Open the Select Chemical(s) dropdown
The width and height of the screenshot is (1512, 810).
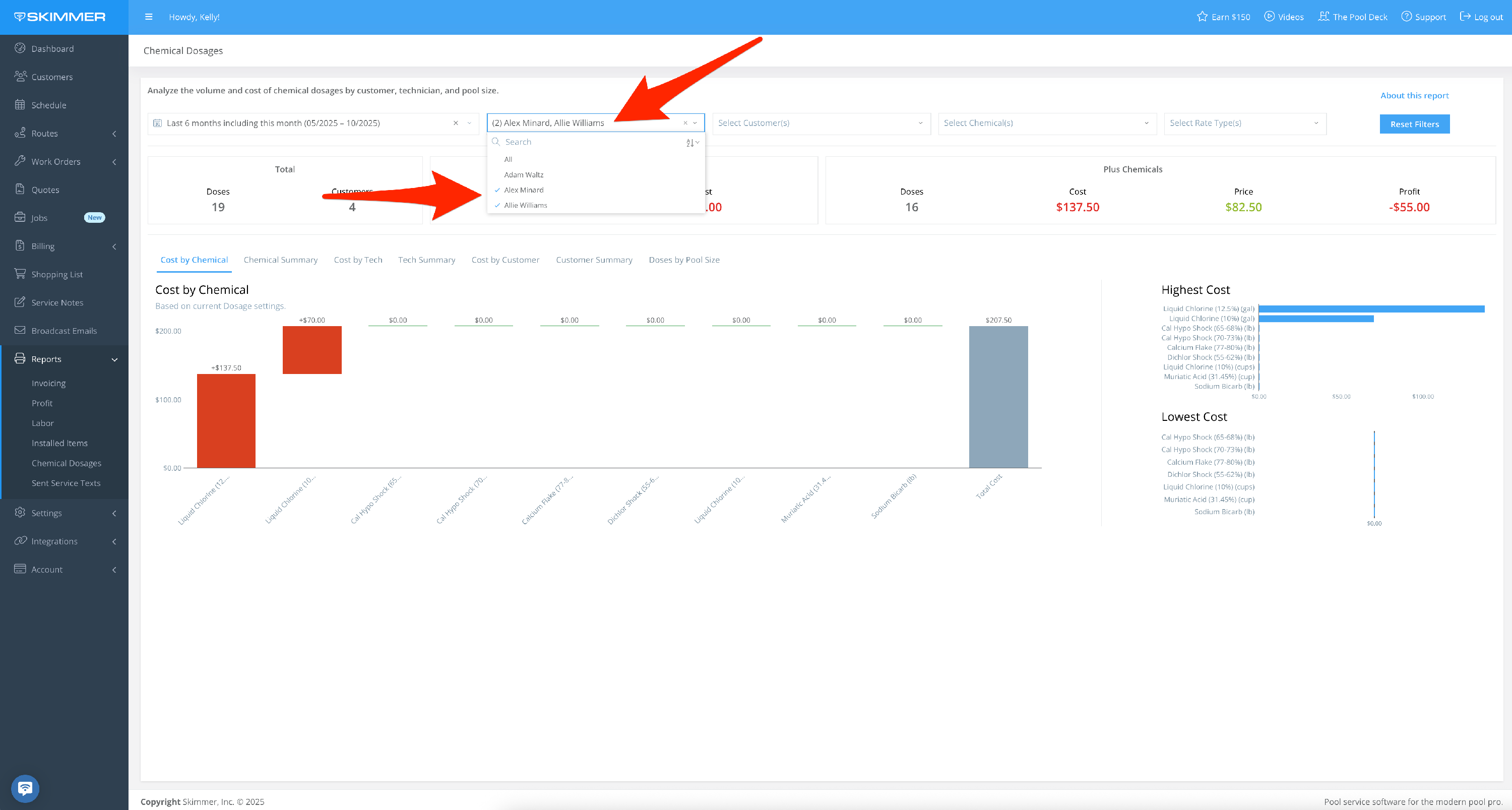click(1046, 123)
